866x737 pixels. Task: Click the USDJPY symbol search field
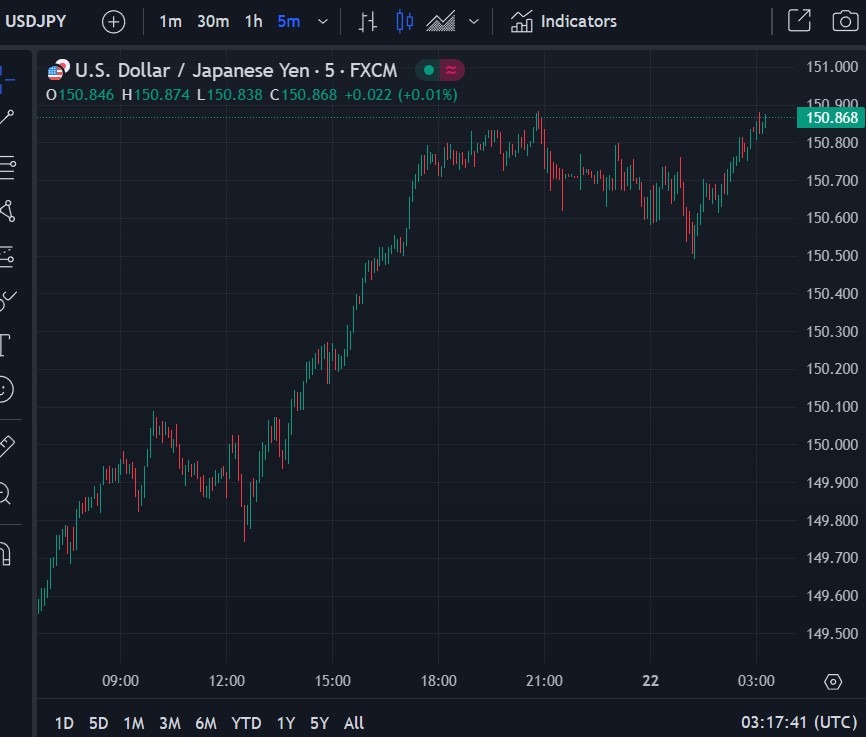(x=35, y=22)
